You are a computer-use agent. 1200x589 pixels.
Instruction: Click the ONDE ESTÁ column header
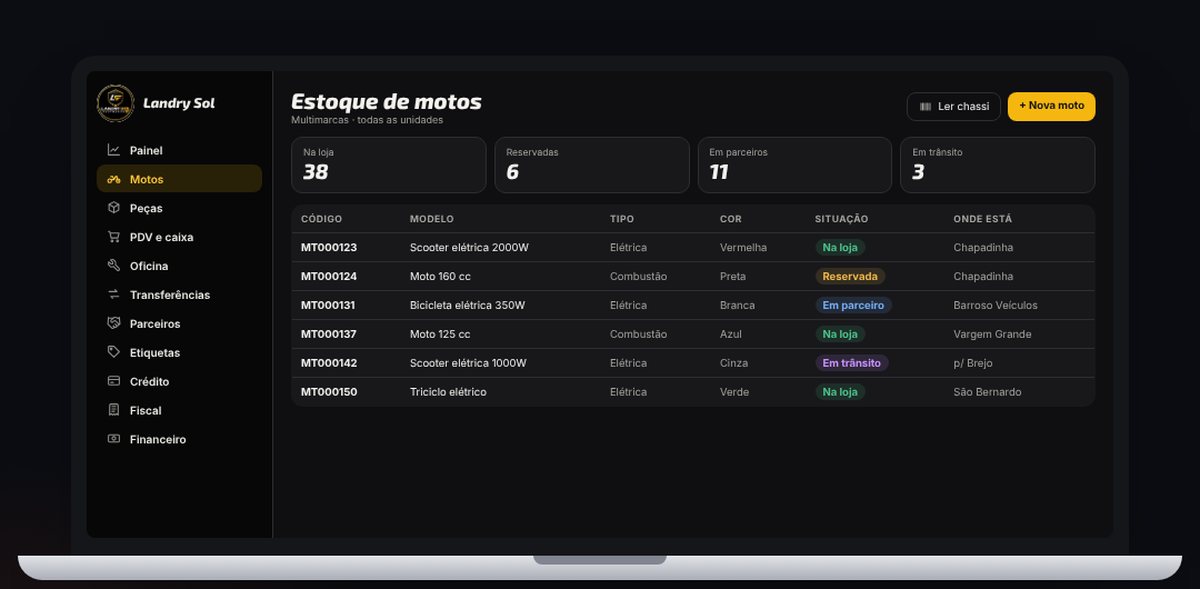coord(983,219)
